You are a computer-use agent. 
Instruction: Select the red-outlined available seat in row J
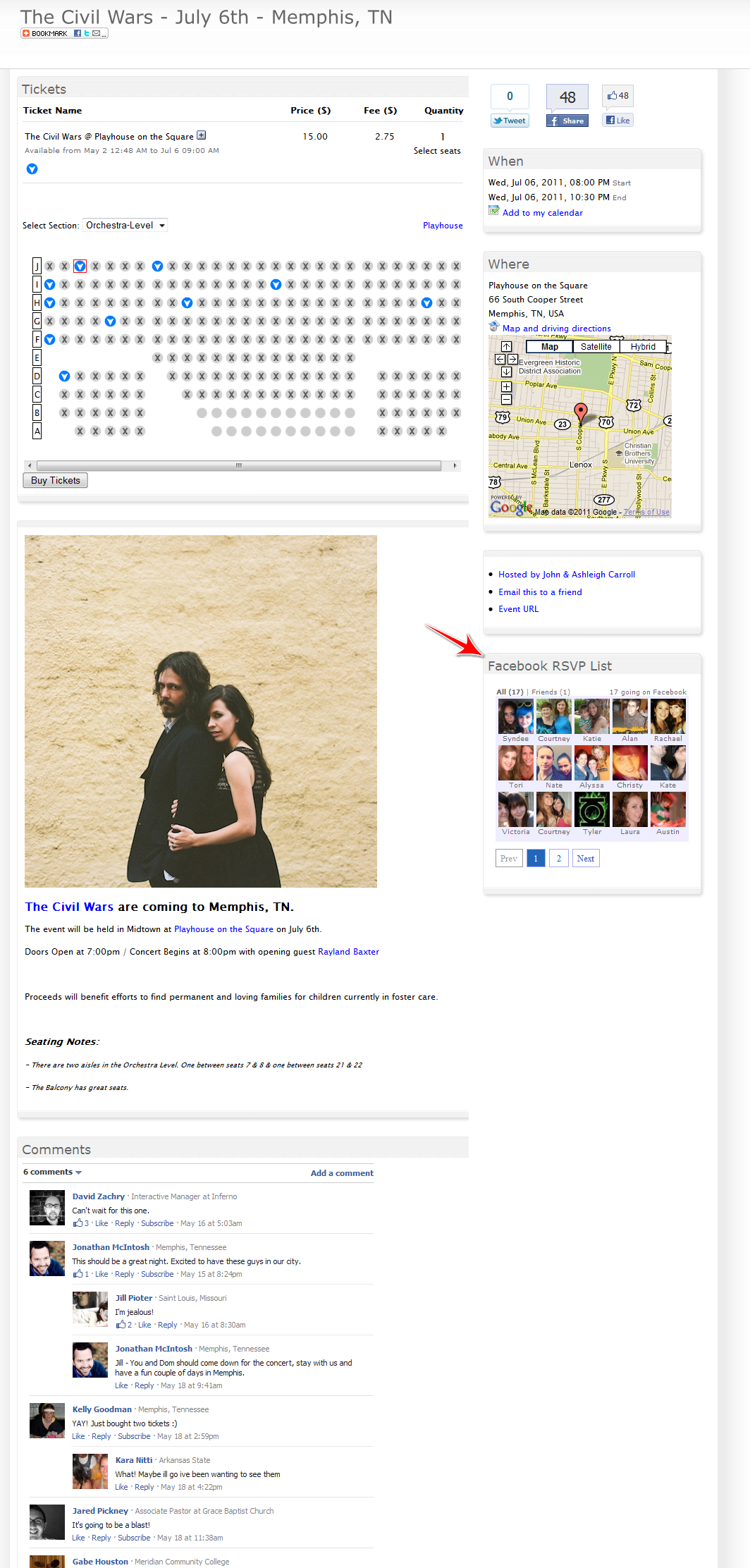point(80,266)
